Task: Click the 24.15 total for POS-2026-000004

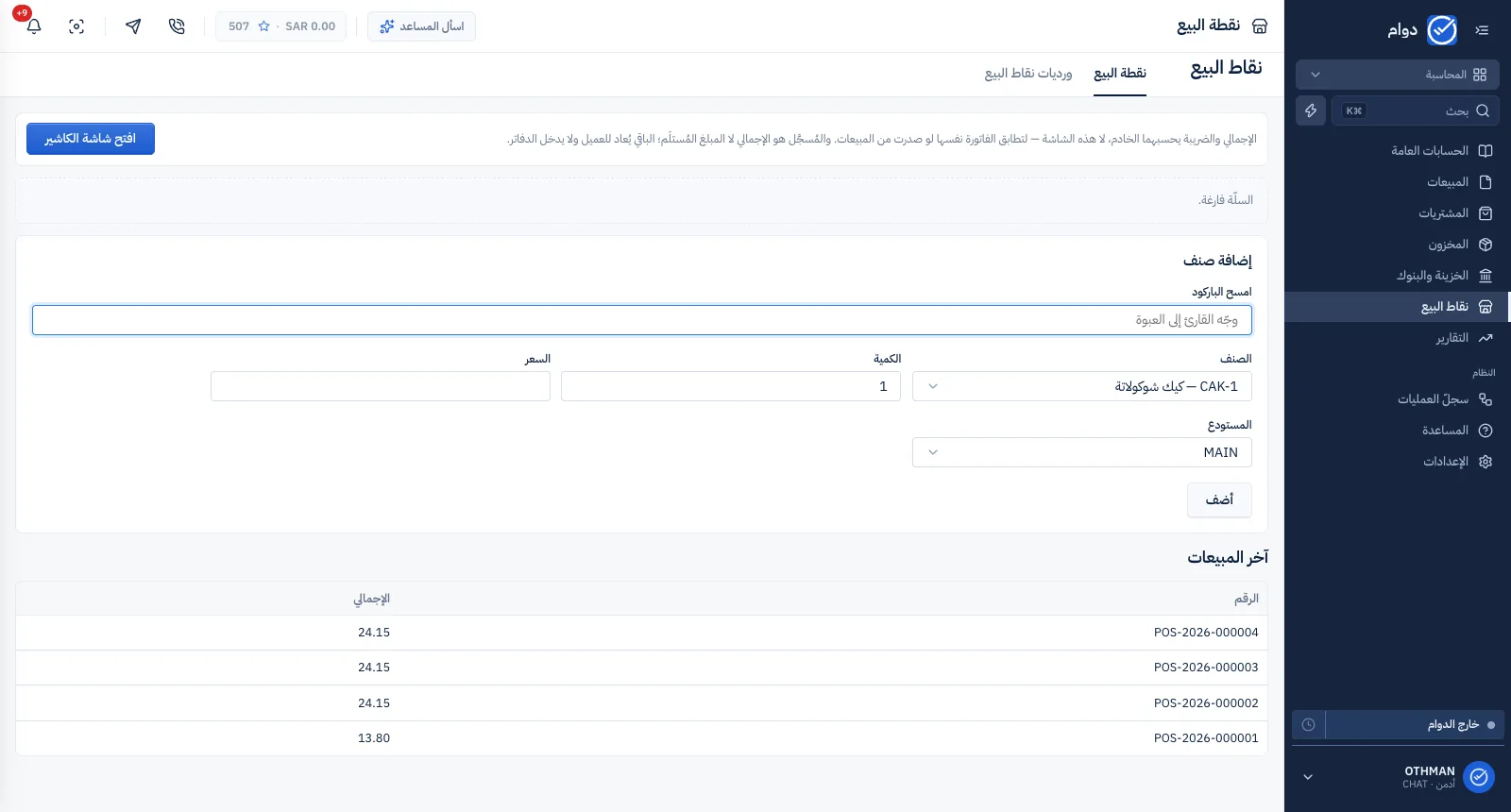Action: click(x=374, y=633)
